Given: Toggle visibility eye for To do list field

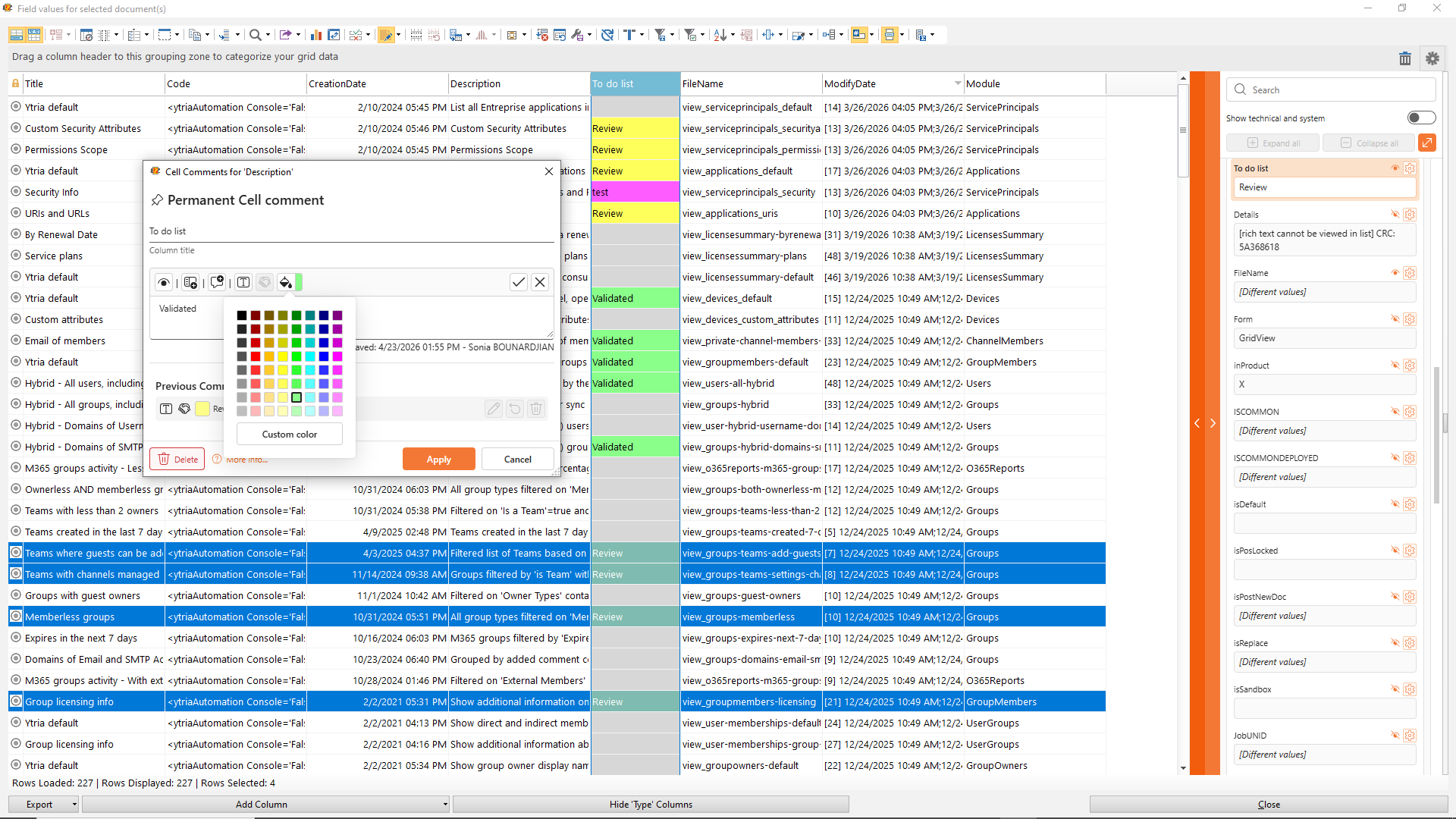Looking at the screenshot, I should coord(1395,168).
